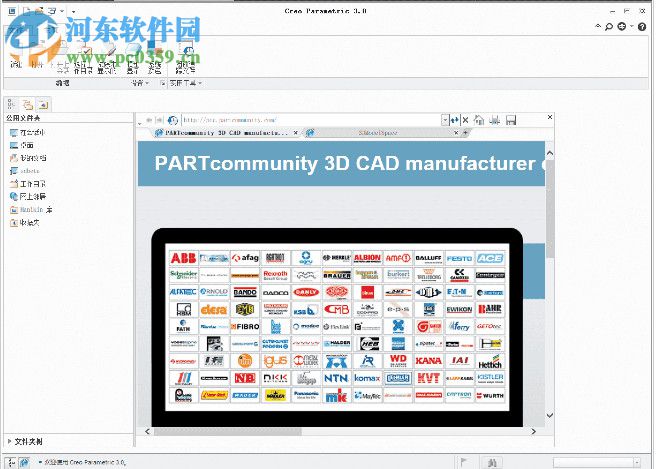The width and height of the screenshot is (660, 469).
Task: Click the browser address URL field
Action: pos(311,120)
